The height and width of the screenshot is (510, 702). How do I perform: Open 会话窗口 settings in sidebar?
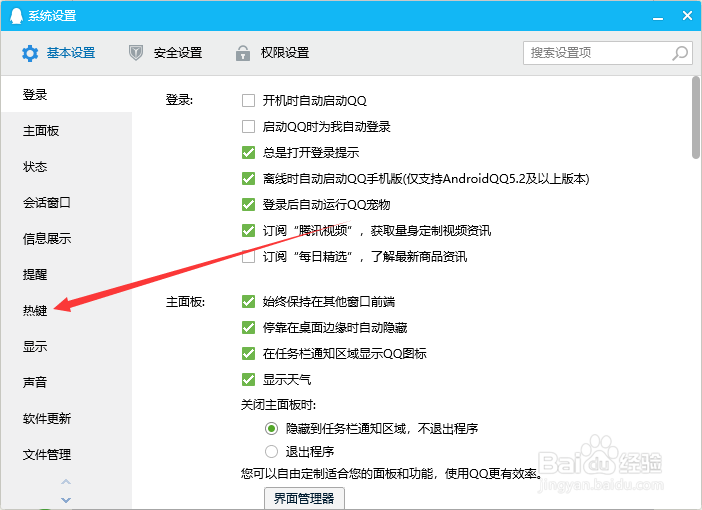pos(66,202)
